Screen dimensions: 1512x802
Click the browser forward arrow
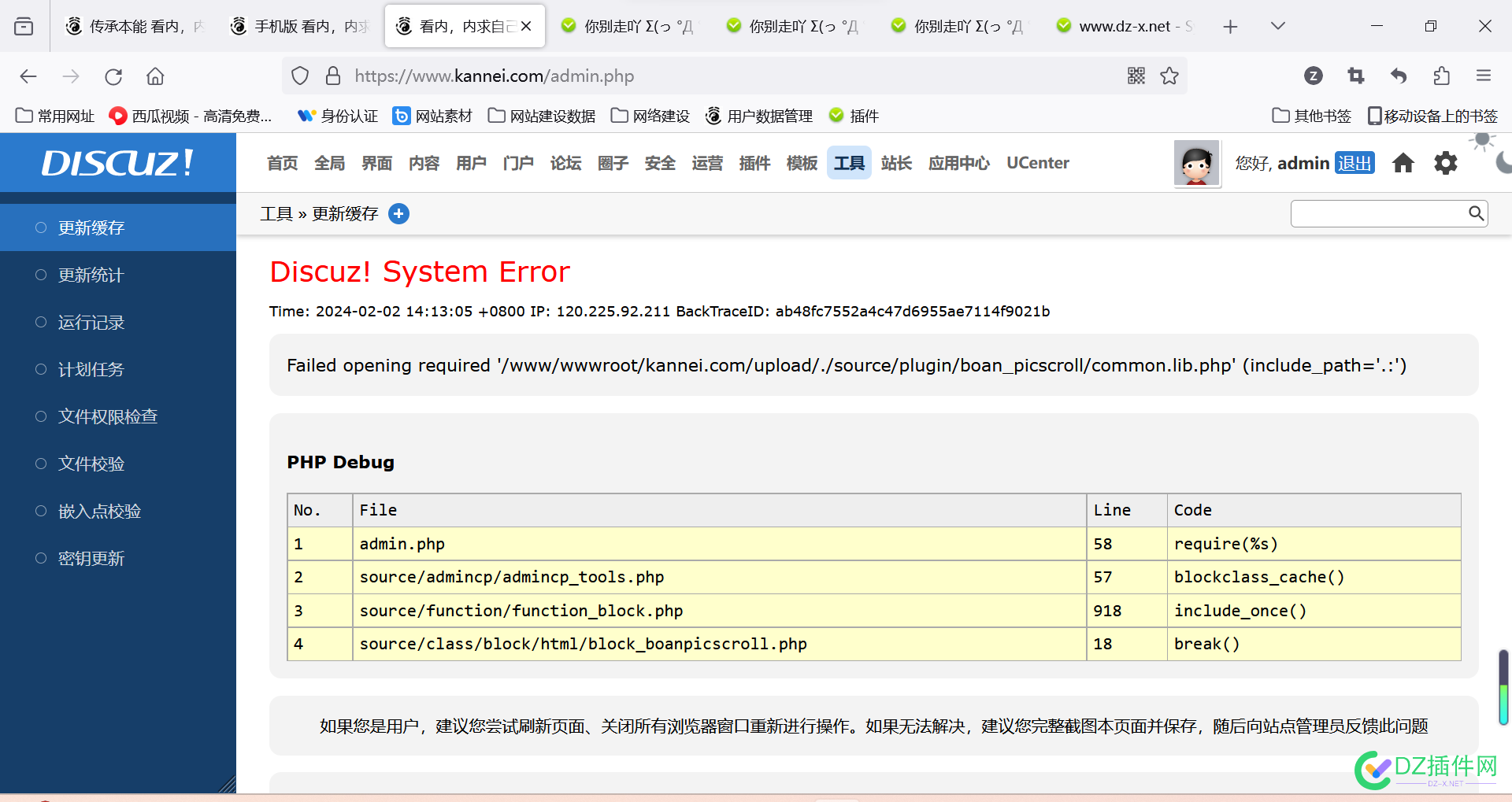click(x=71, y=76)
